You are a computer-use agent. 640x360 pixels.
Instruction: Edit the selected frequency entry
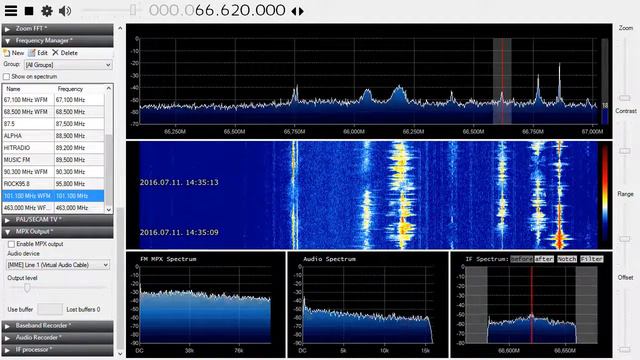(38, 53)
